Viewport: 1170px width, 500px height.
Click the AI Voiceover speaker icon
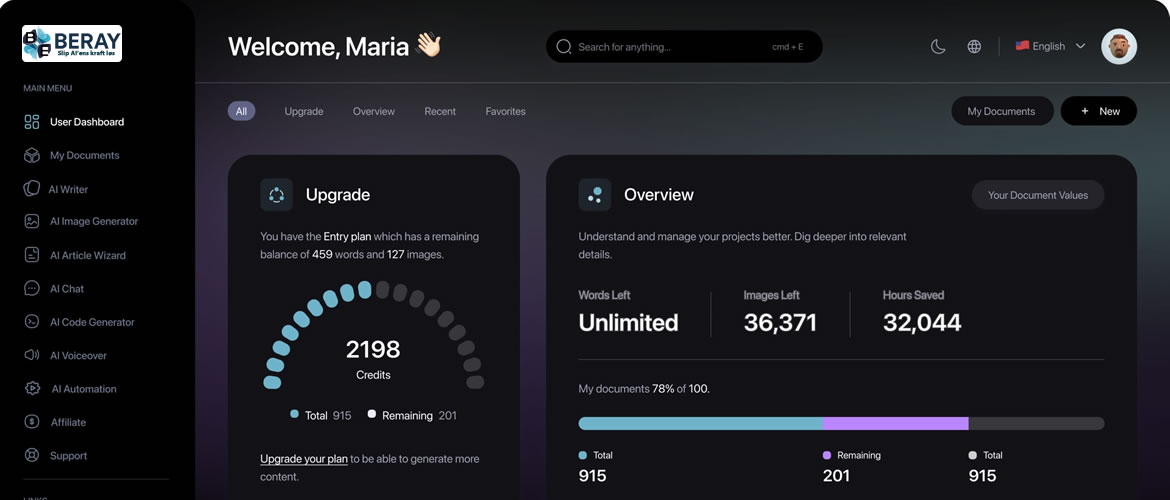pos(32,356)
